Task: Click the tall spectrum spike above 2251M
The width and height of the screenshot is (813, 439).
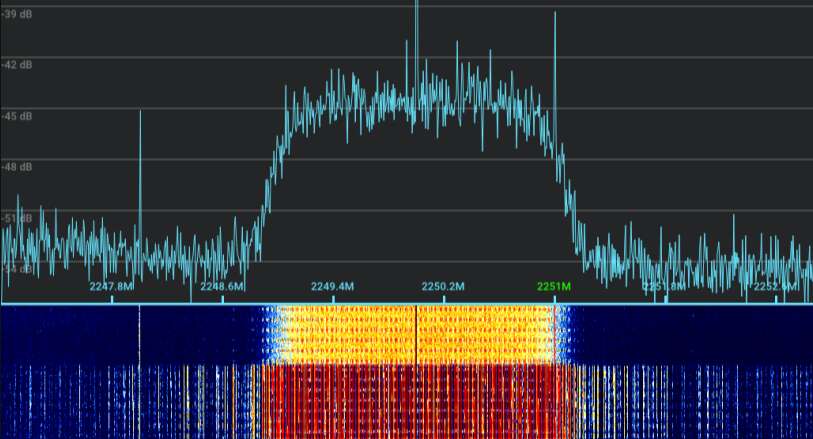Action: tap(554, 60)
